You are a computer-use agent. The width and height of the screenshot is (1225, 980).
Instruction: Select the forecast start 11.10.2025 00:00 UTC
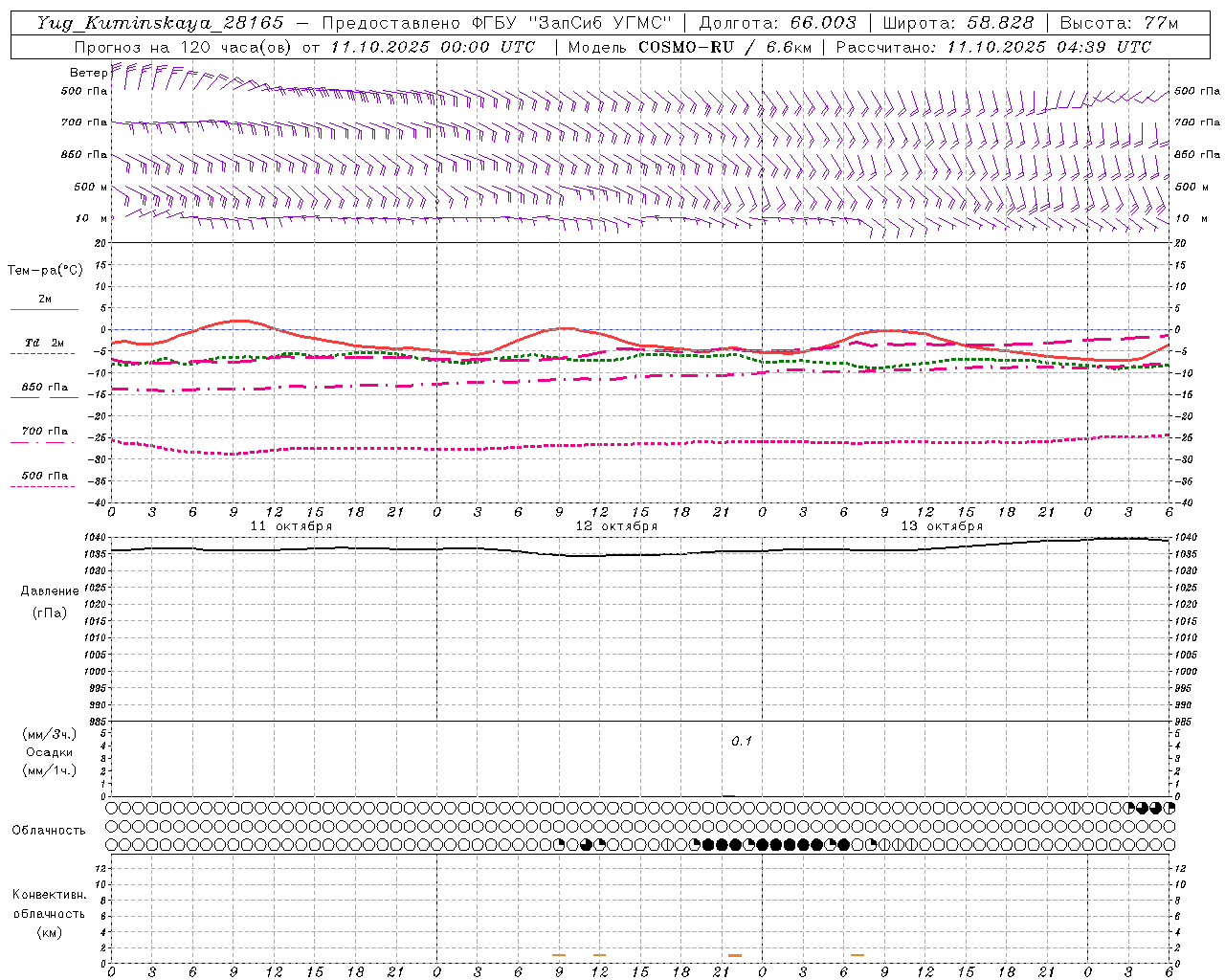[433, 47]
